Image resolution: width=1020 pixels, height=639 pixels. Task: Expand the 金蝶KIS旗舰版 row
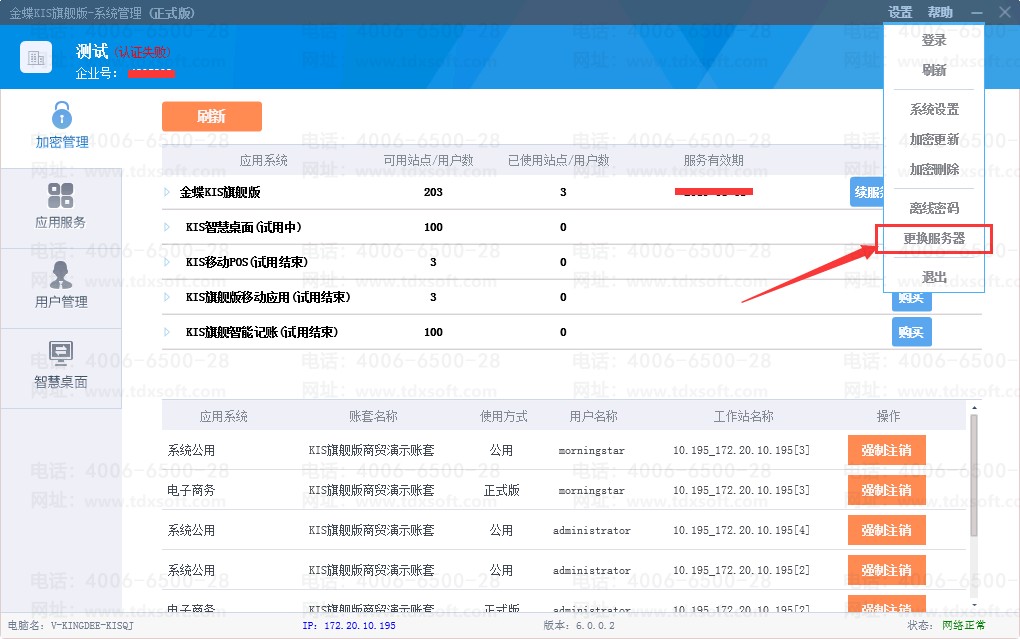coord(167,192)
